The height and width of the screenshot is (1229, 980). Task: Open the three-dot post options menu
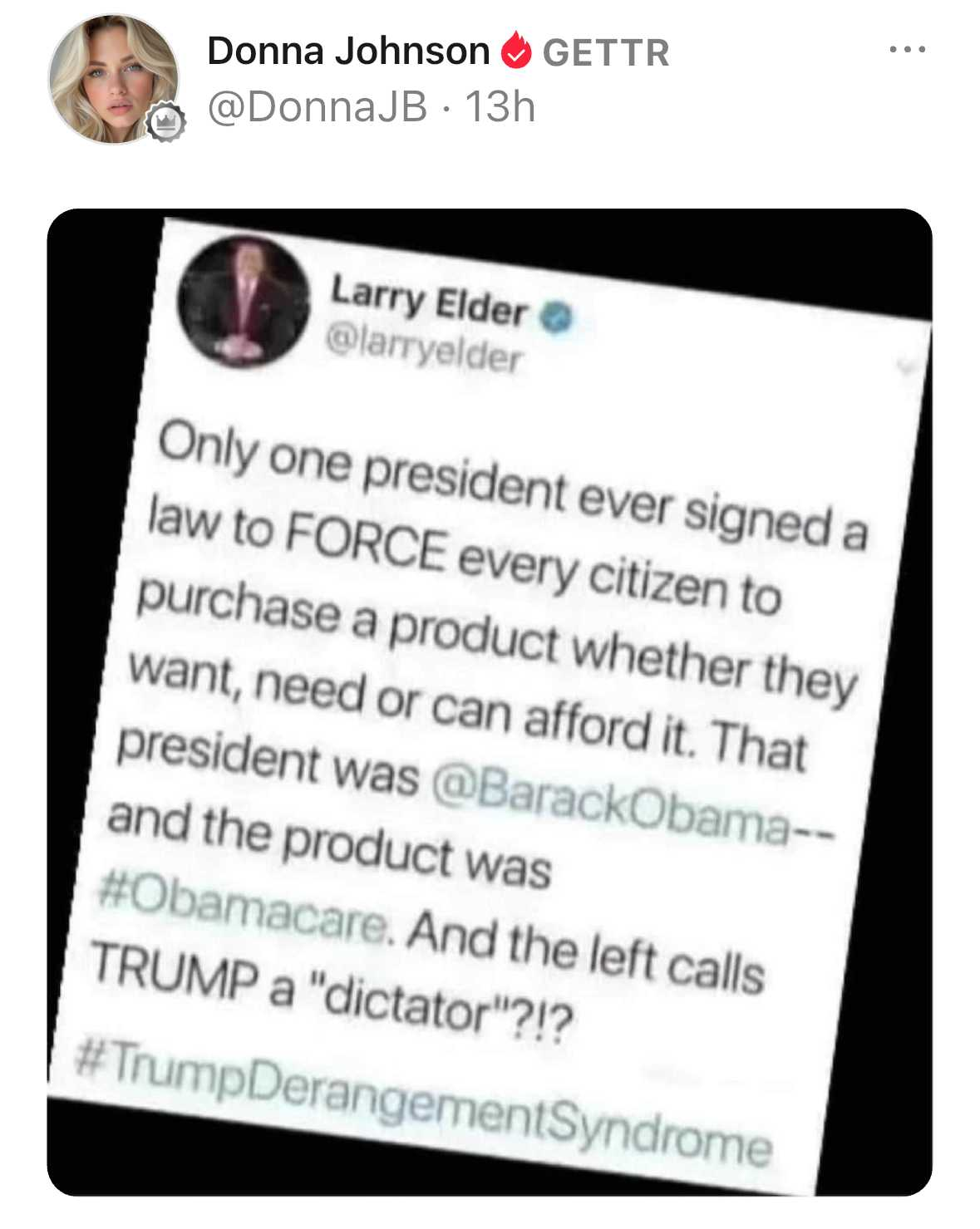coord(907,50)
